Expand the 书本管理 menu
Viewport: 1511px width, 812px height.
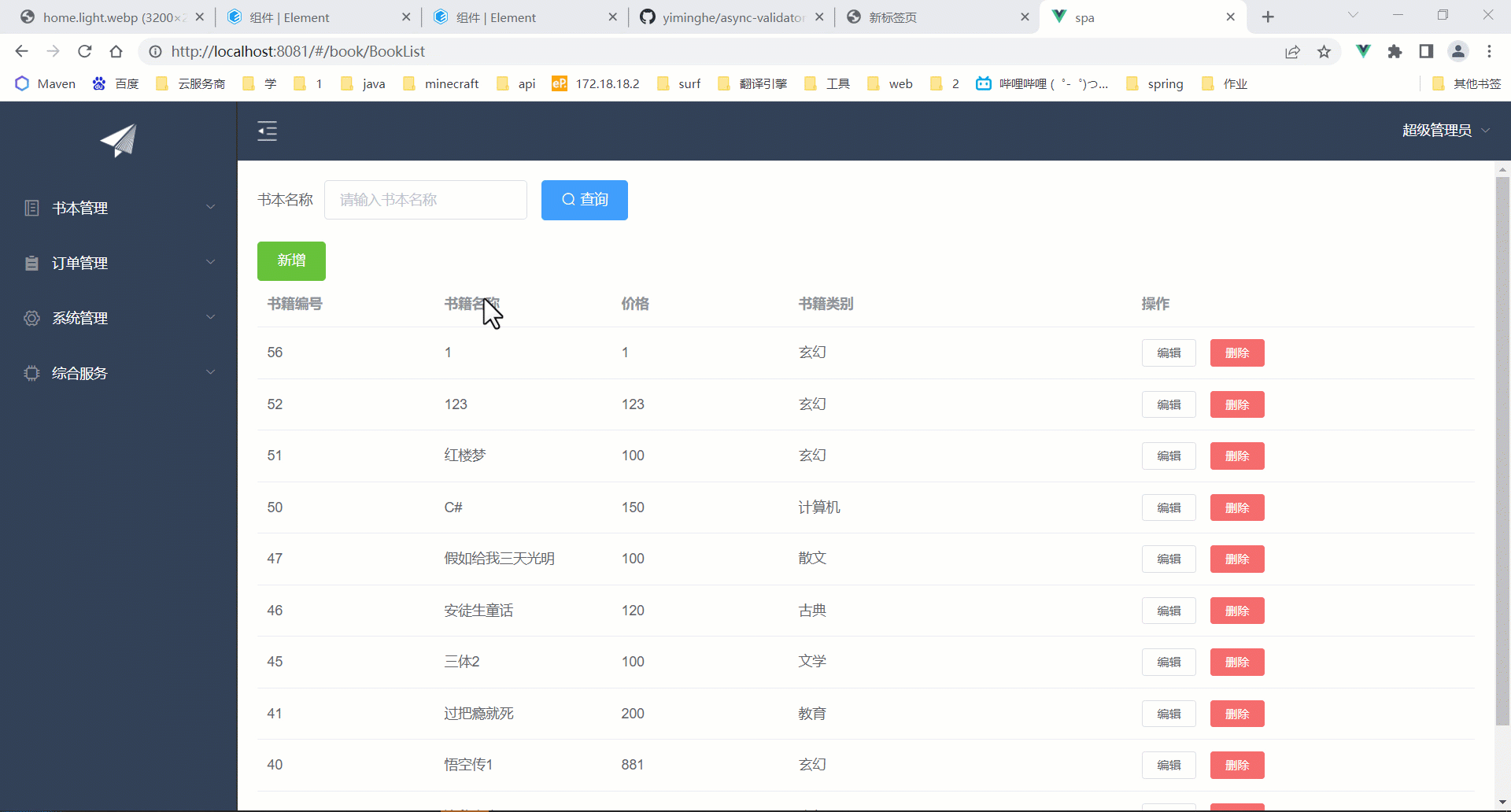click(x=119, y=208)
